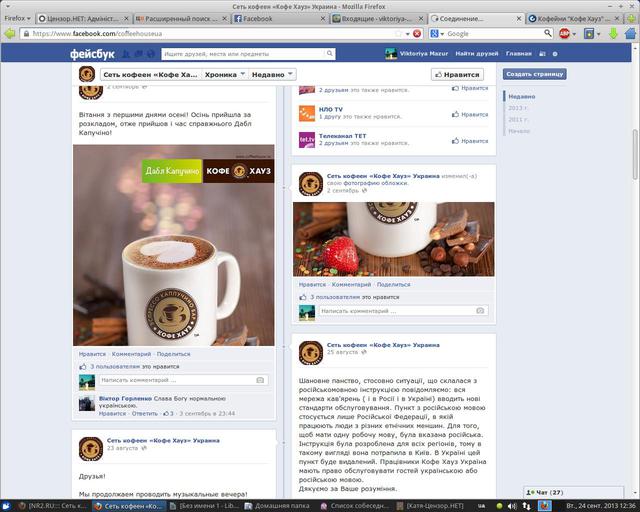The height and width of the screenshot is (512, 640).
Task: Like the Телеканал ТЕТ page
Action: [470, 141]
